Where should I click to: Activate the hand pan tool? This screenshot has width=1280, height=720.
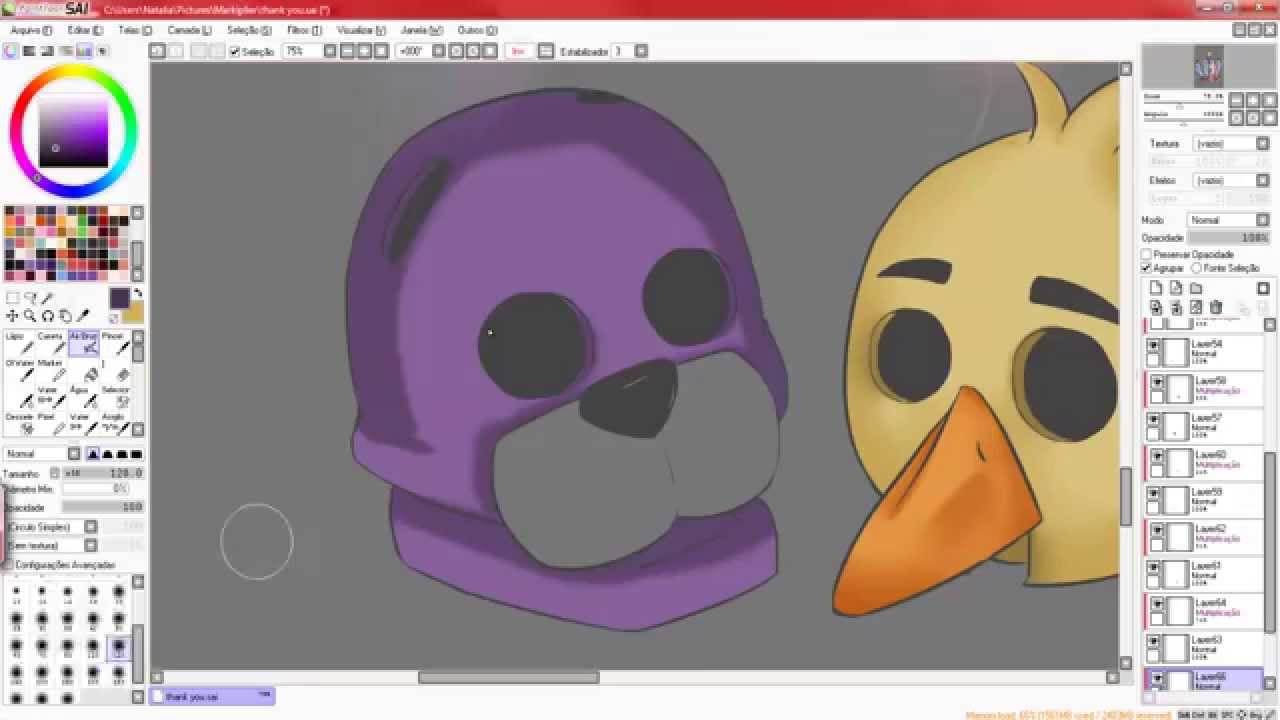(65, 316)
